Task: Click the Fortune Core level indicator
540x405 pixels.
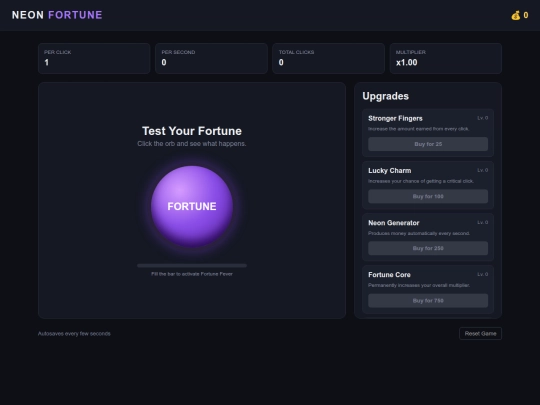Action: click(x=482, y=274)
